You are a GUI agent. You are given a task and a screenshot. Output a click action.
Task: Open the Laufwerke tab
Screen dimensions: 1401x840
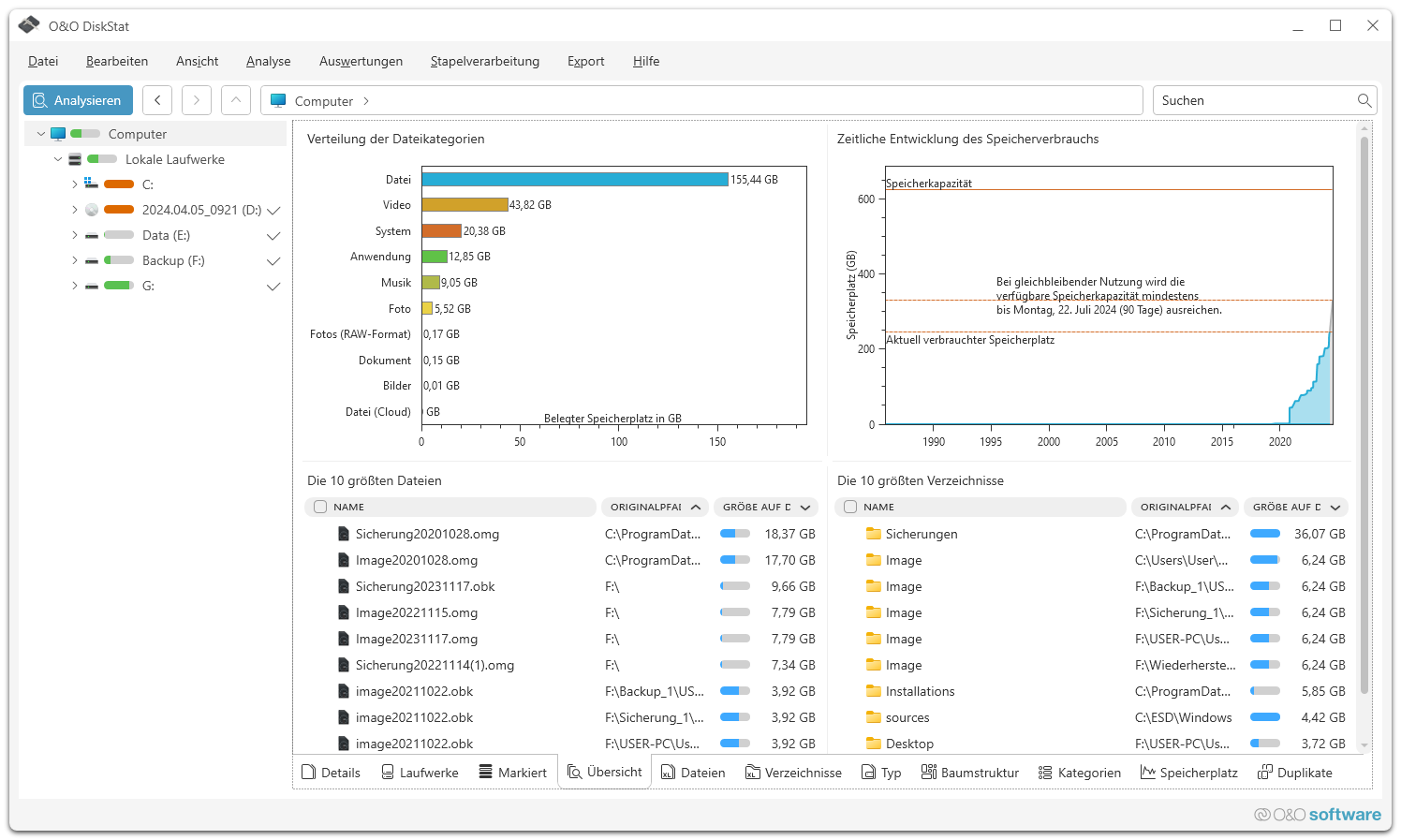click(420, 773)
